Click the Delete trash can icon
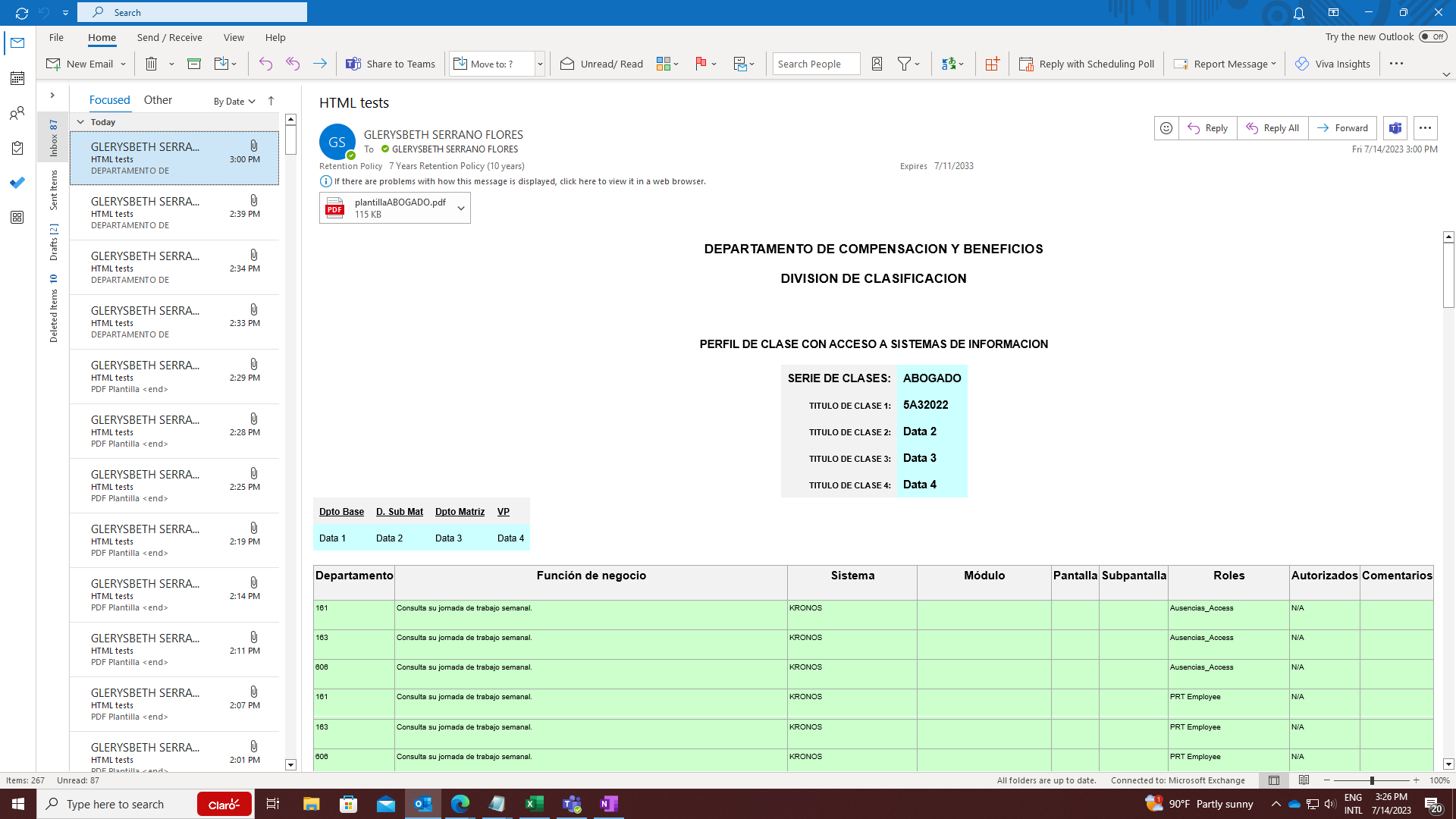 coord(152,64)
